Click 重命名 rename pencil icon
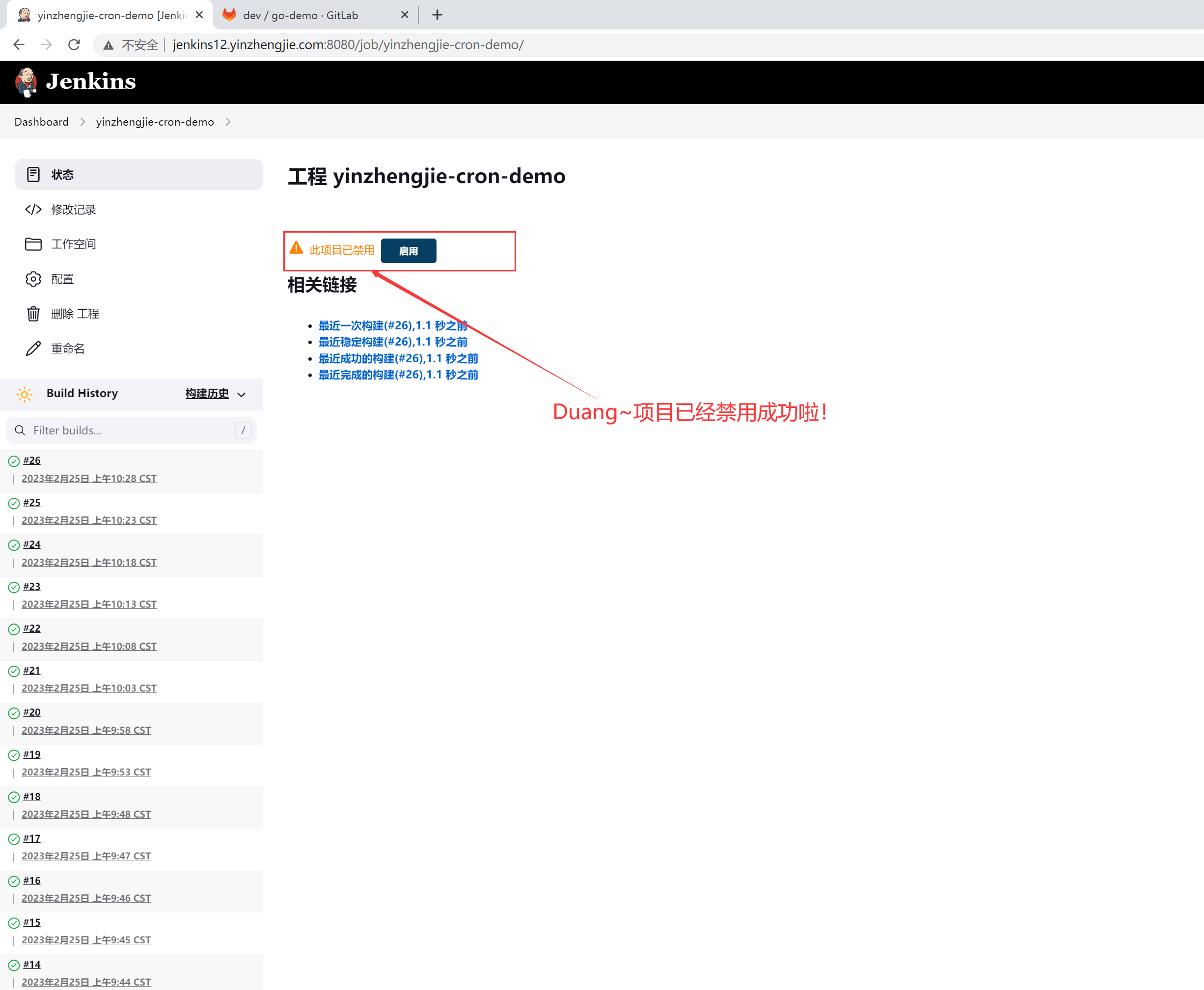 33,348
